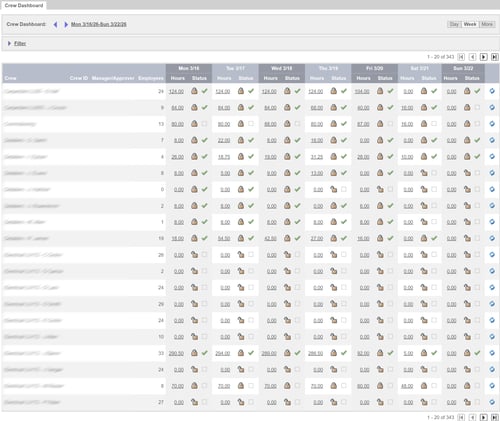Open 124.00 hours link for Mon 3/16
The height and width of the screenshot is (421, 500).
(176, 91)
